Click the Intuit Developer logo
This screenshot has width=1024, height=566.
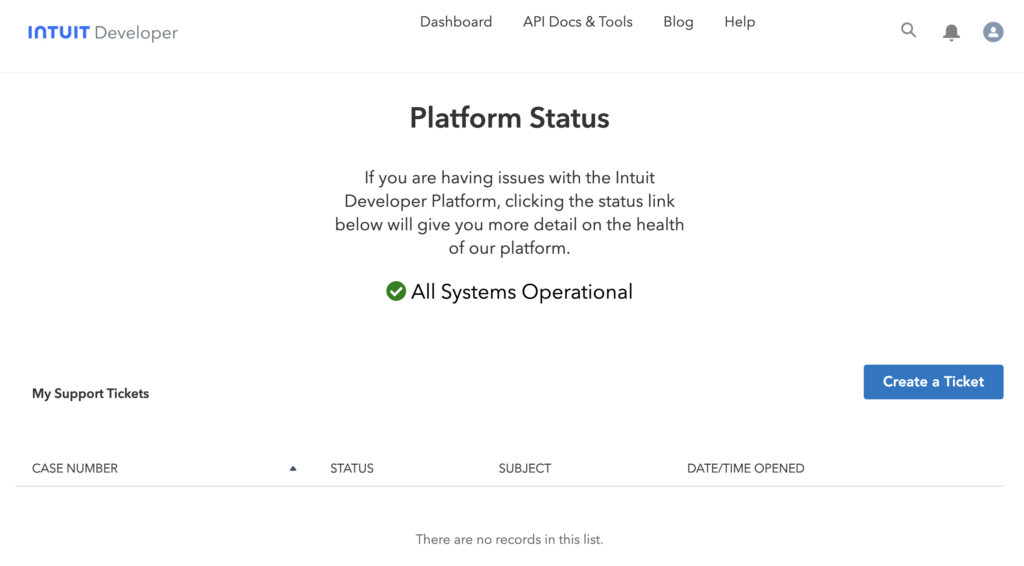103,33
